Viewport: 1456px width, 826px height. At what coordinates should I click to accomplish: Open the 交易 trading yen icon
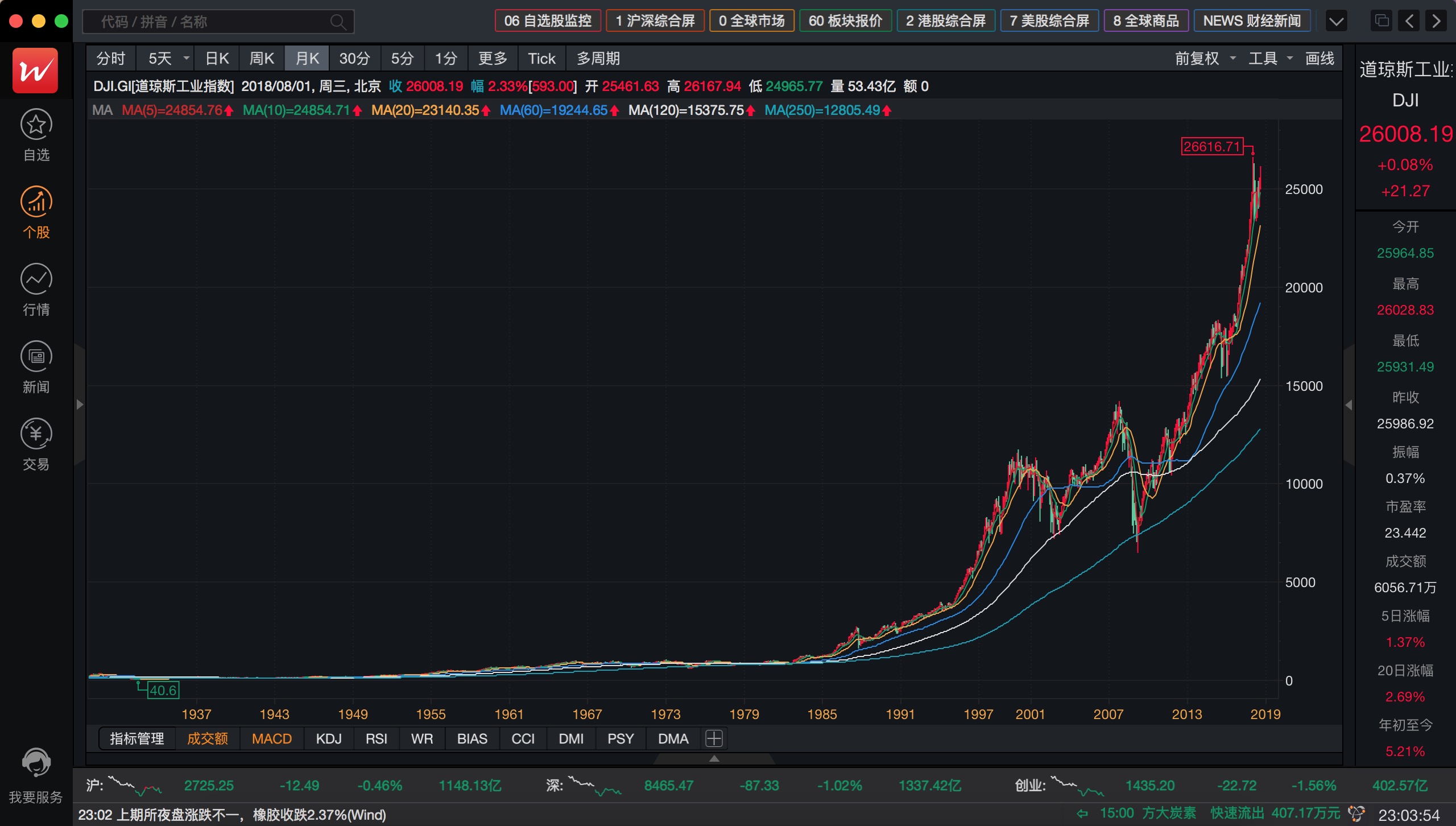pos(36,433)
